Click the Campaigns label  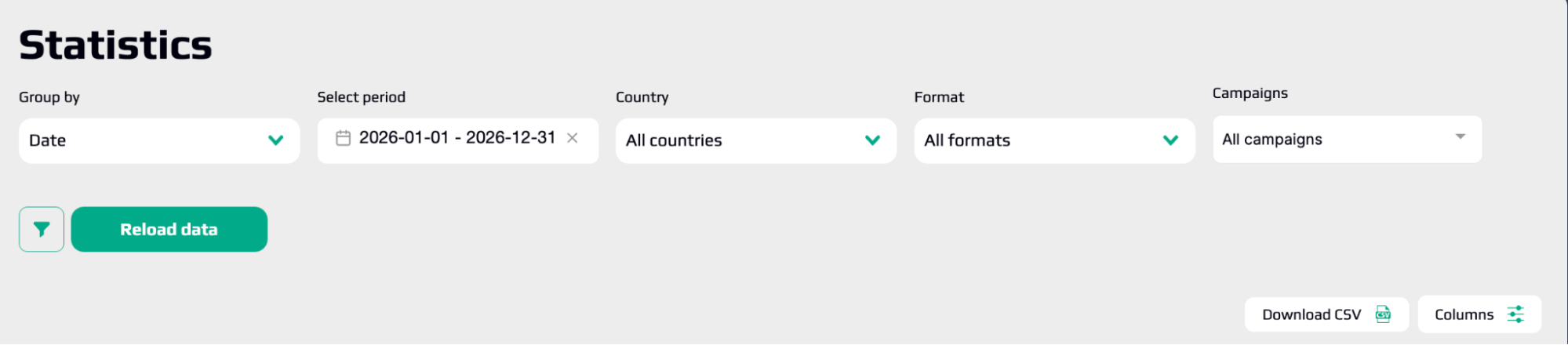1250,93
